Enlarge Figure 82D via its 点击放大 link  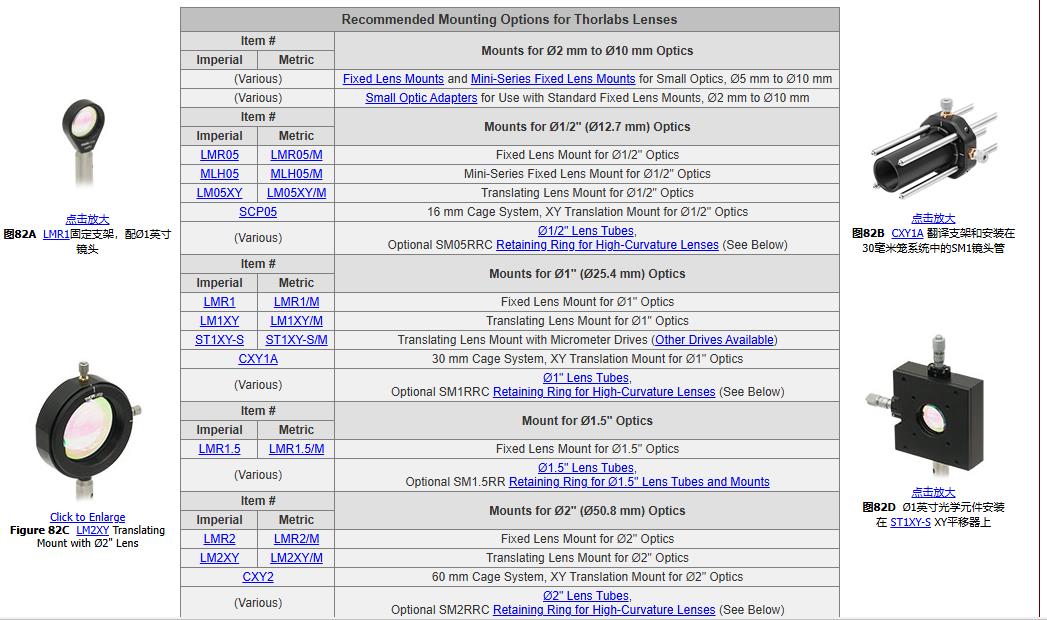(x=933, y=493)
